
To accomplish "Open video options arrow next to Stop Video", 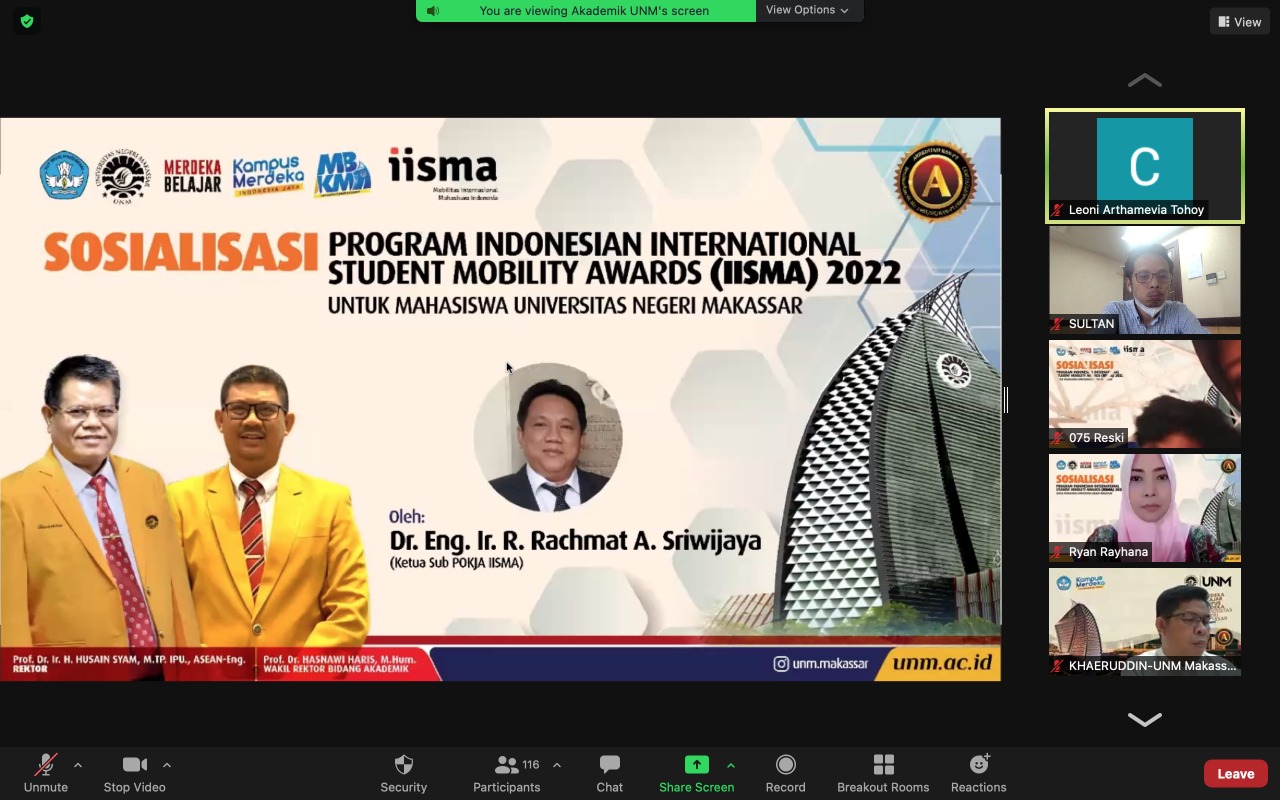I will point(167,766).
